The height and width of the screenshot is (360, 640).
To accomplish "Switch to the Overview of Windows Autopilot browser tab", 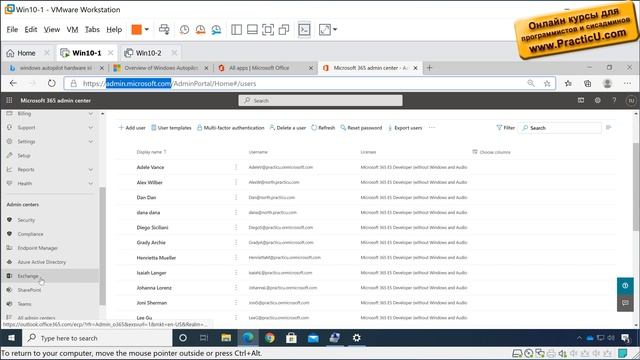I will click(x=161, y=68).
